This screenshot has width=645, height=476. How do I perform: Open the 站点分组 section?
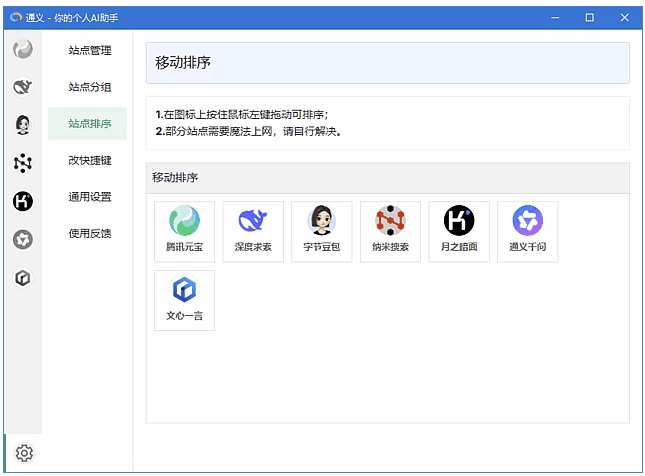pos(89,87)
